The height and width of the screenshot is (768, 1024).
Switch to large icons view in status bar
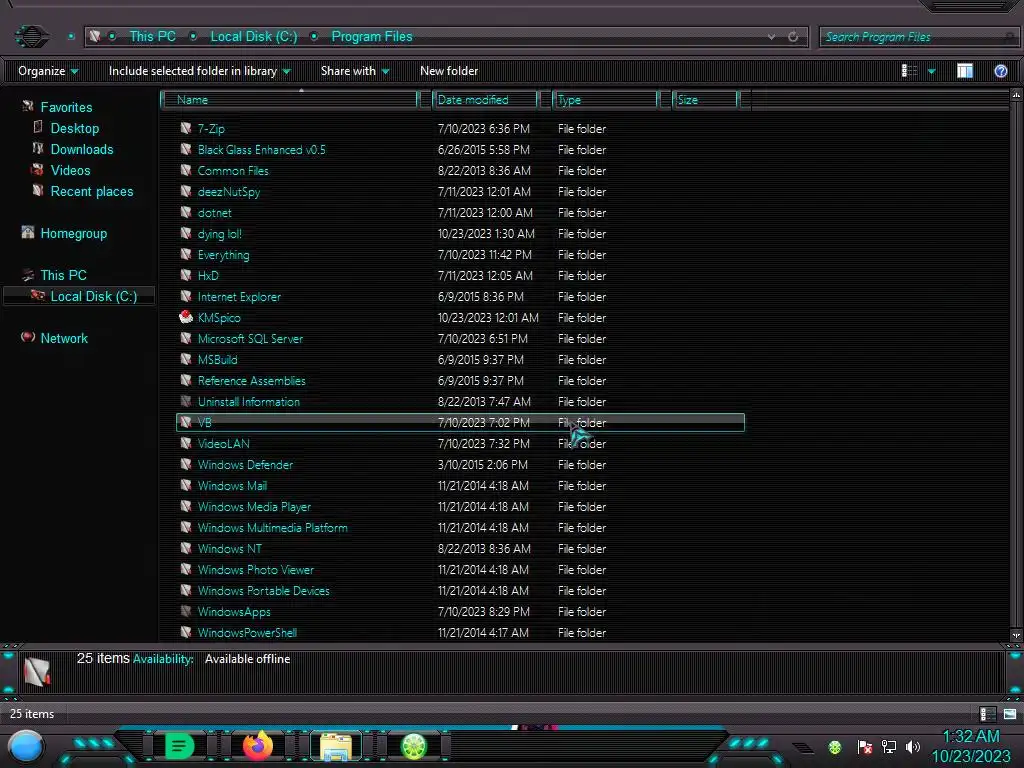[1010, 714]
